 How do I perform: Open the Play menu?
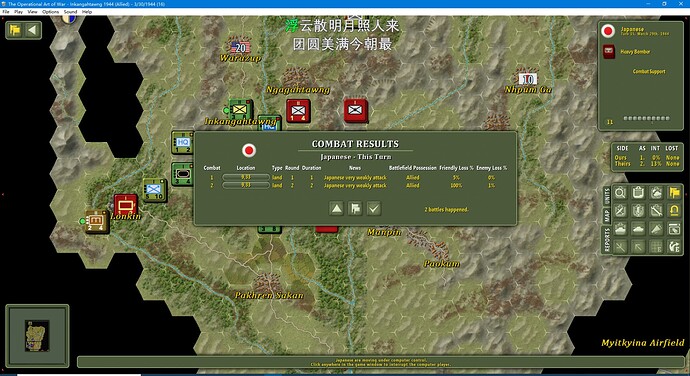click(18, 12)
